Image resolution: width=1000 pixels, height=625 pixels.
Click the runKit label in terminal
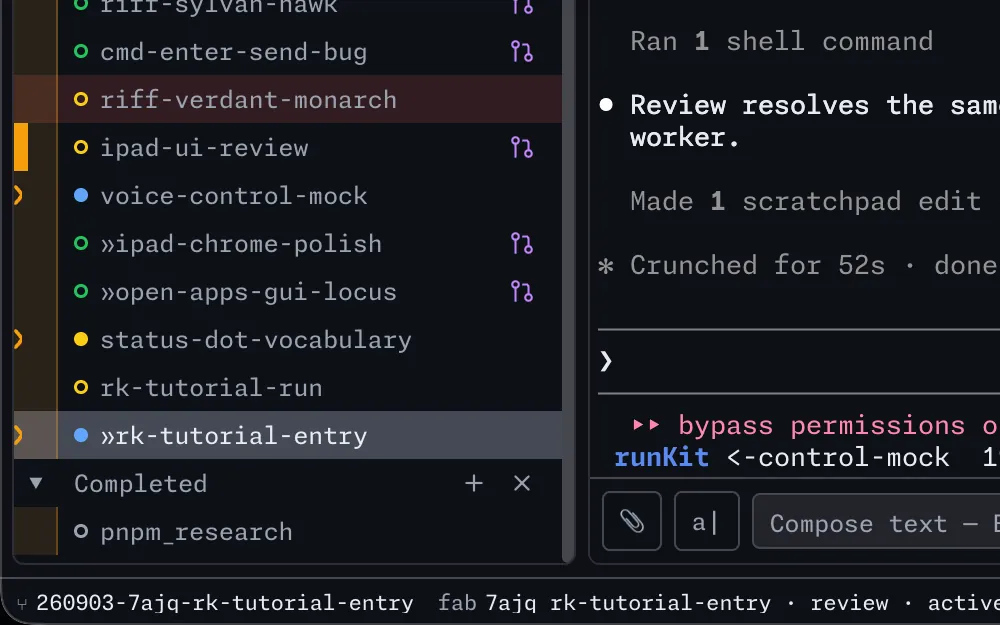[x=661, y=457]
